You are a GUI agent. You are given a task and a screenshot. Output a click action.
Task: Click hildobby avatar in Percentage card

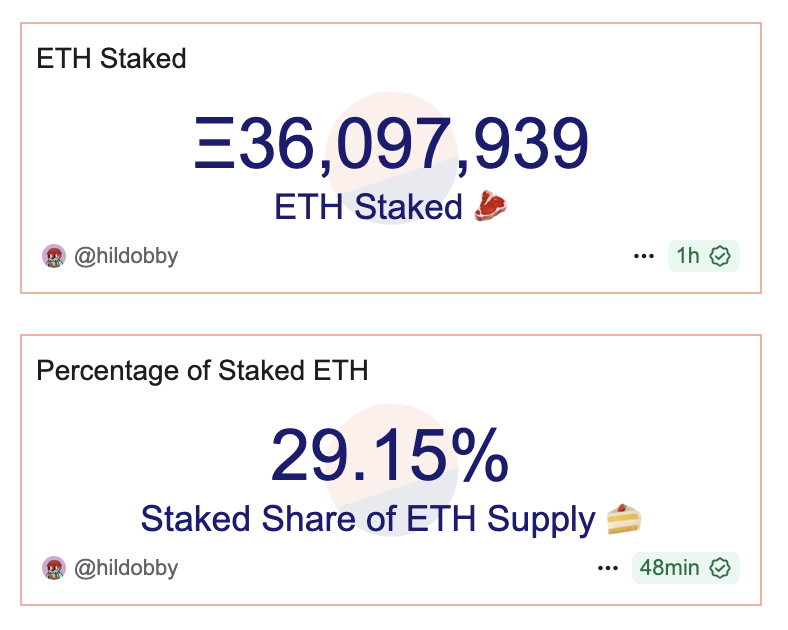[x=54, y=568]
